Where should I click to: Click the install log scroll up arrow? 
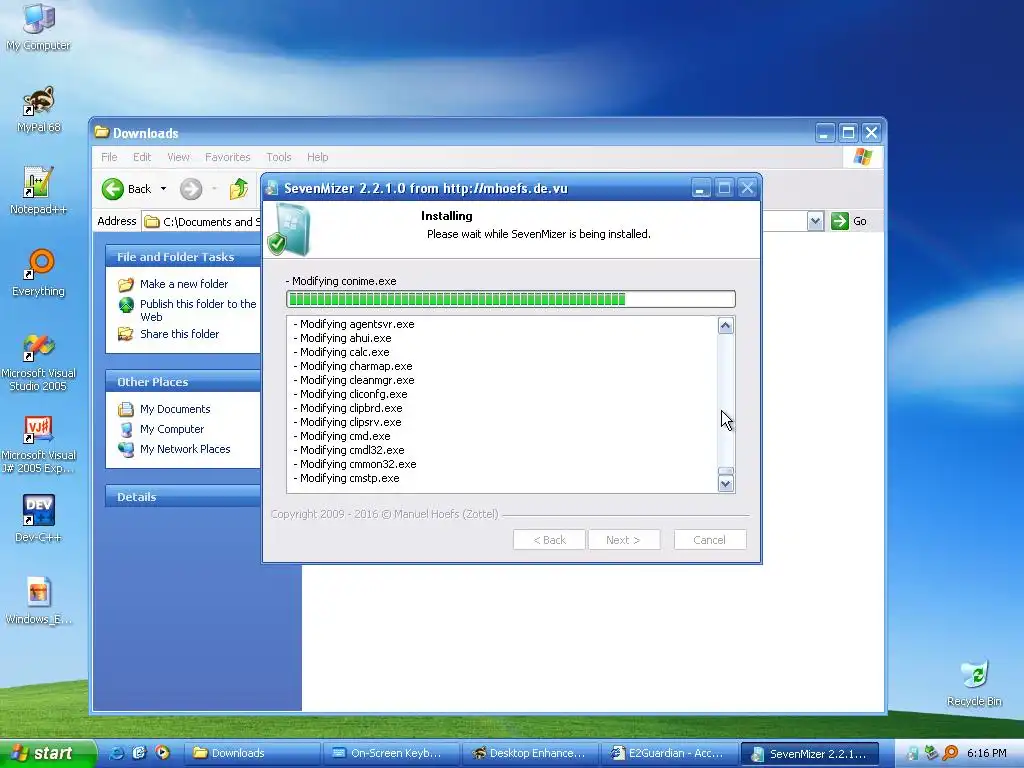[726, 325]
